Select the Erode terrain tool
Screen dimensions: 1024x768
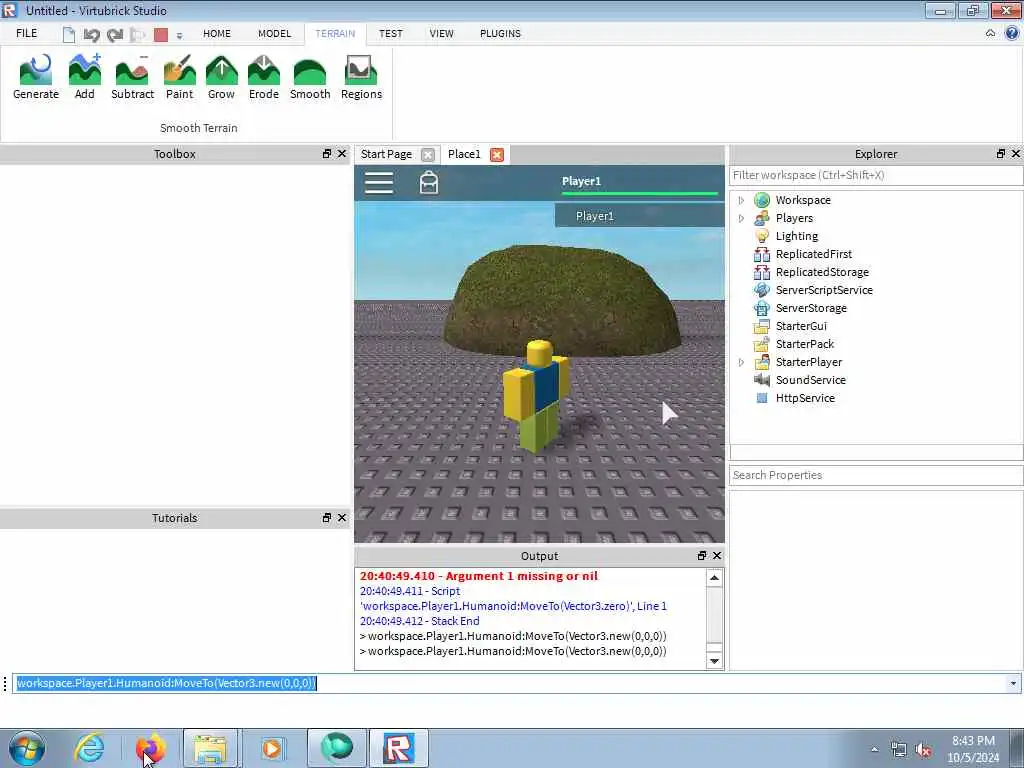(264, 77)
